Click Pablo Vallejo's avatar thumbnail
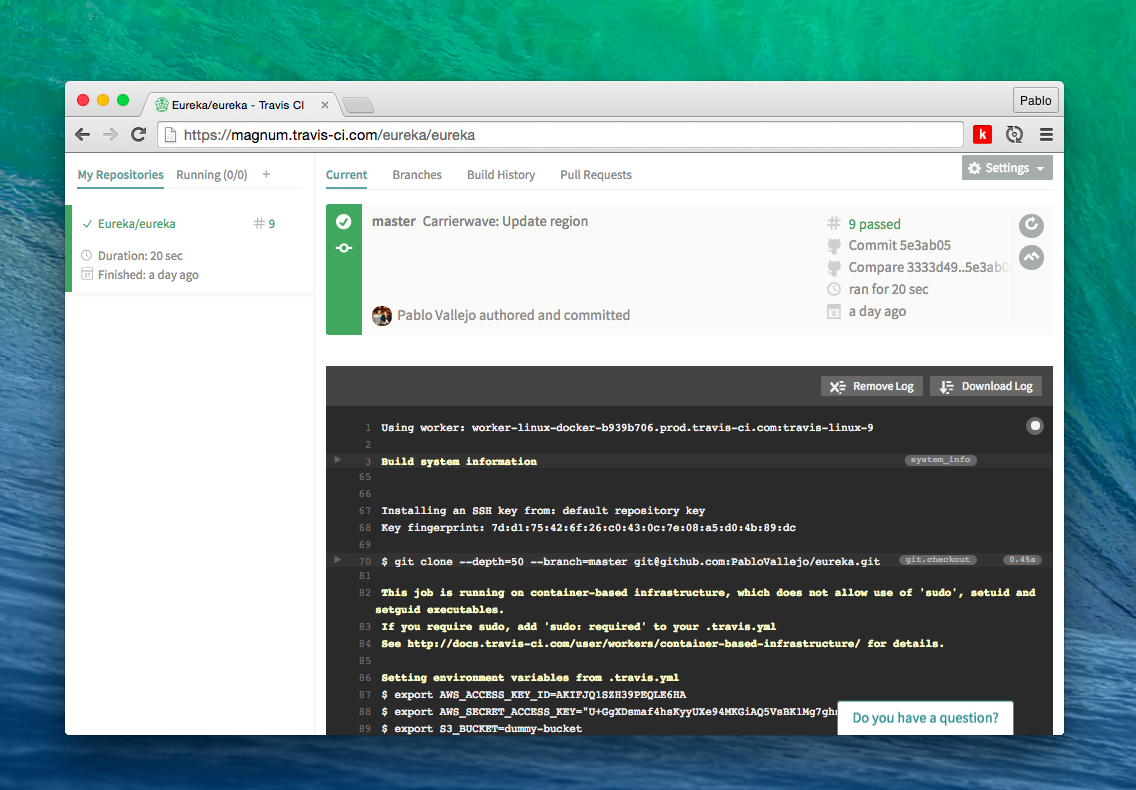 click(382, 315)
